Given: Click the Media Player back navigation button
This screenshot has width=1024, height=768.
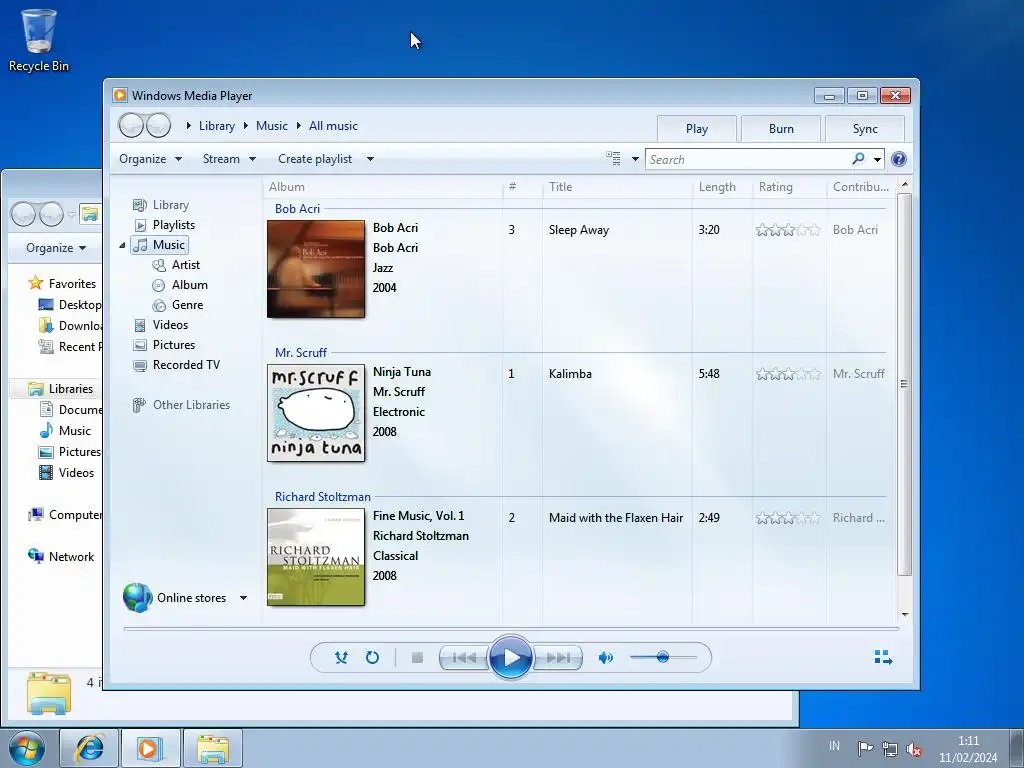Looking at the screenshot, I should [131, 125].
